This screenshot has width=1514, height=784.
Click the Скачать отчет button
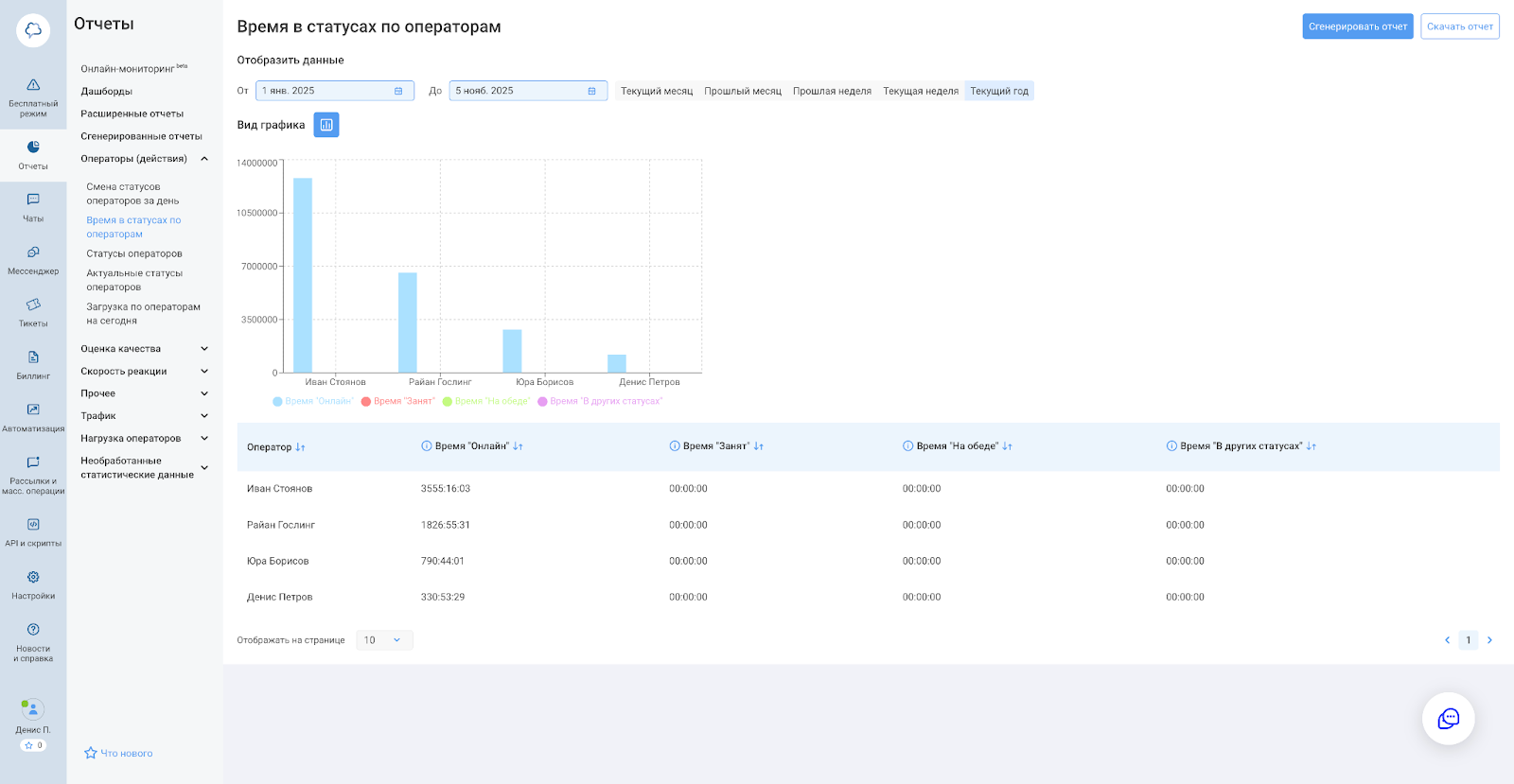click(x=1459, y=26)
